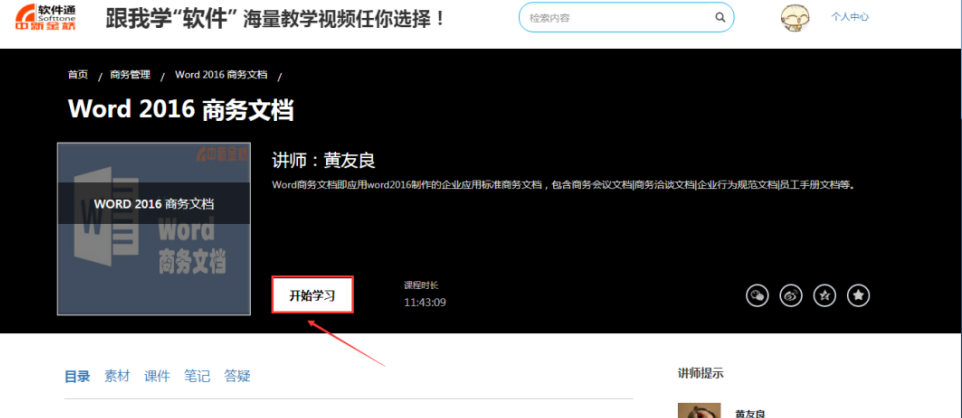Go to 首页 in the breadcrumb
This screenshot has width=962, height=418.
pyautogui.click(x=78, y=75)
